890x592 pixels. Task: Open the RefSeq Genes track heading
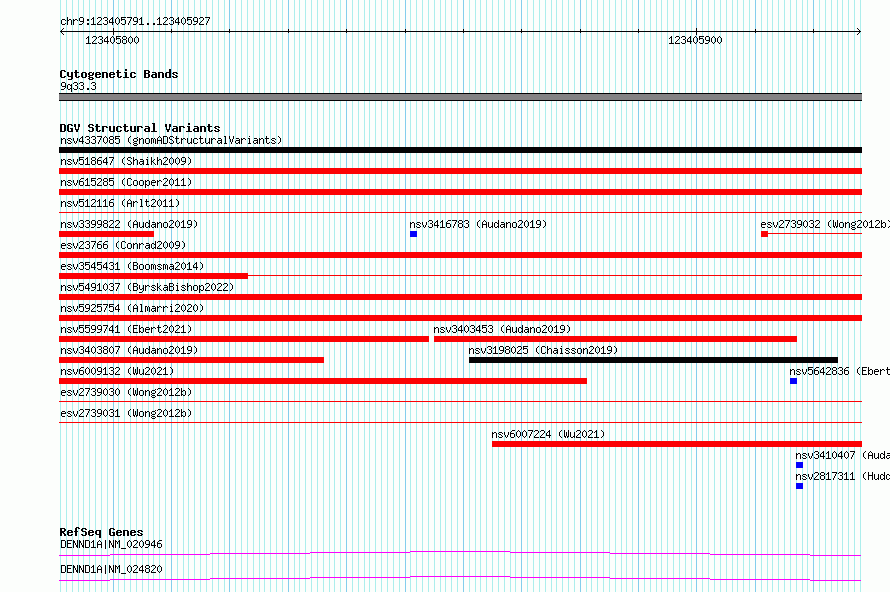coord(101,532)
